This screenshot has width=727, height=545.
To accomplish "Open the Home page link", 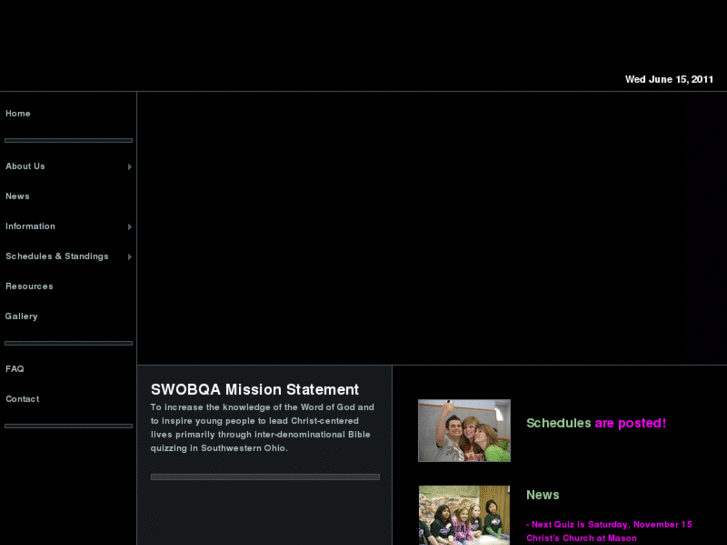I will [18, 114].
